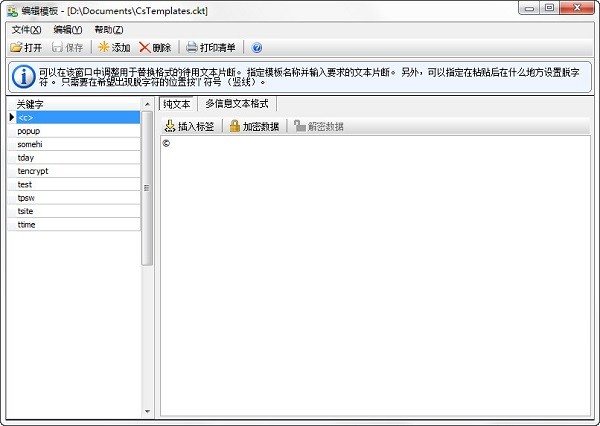Select the <c> keyword row
This screenshot has height=426, width=600.
click(78, 118)
